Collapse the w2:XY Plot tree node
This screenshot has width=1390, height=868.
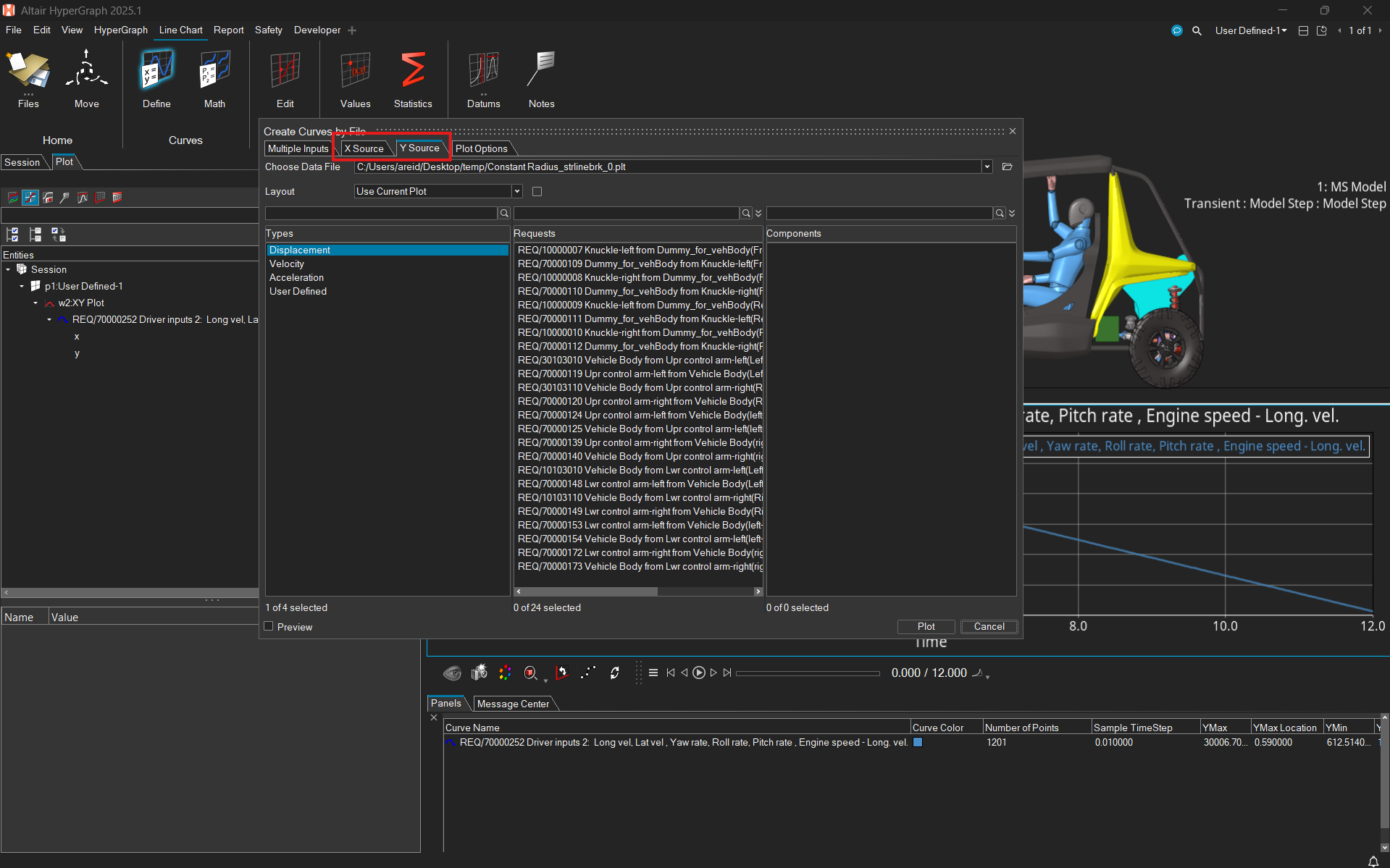click(x=35, y=303)
